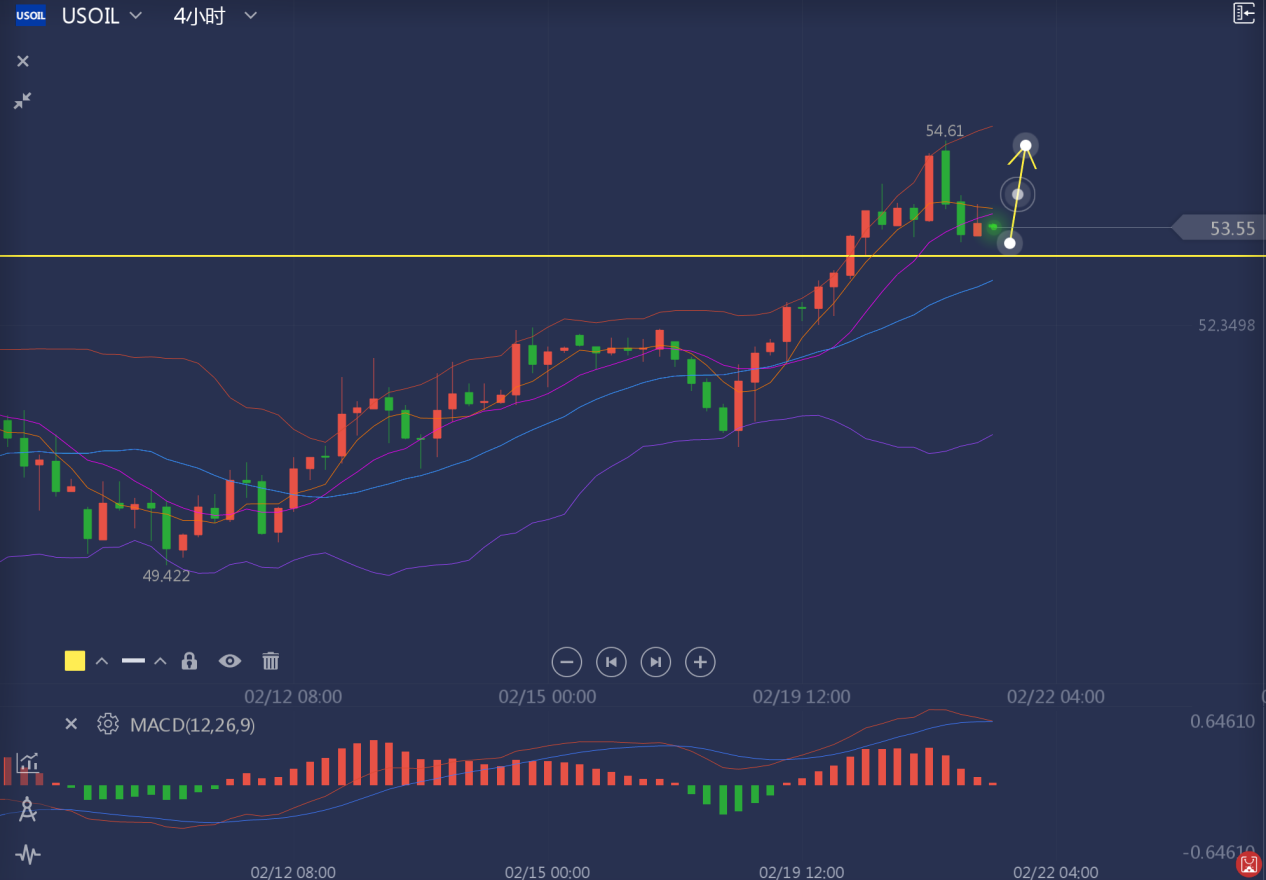Click 02/22 04:00 on the main chart time axis
The width and height of the screenshot is (1266, 880).
(x=1055, y=696)
